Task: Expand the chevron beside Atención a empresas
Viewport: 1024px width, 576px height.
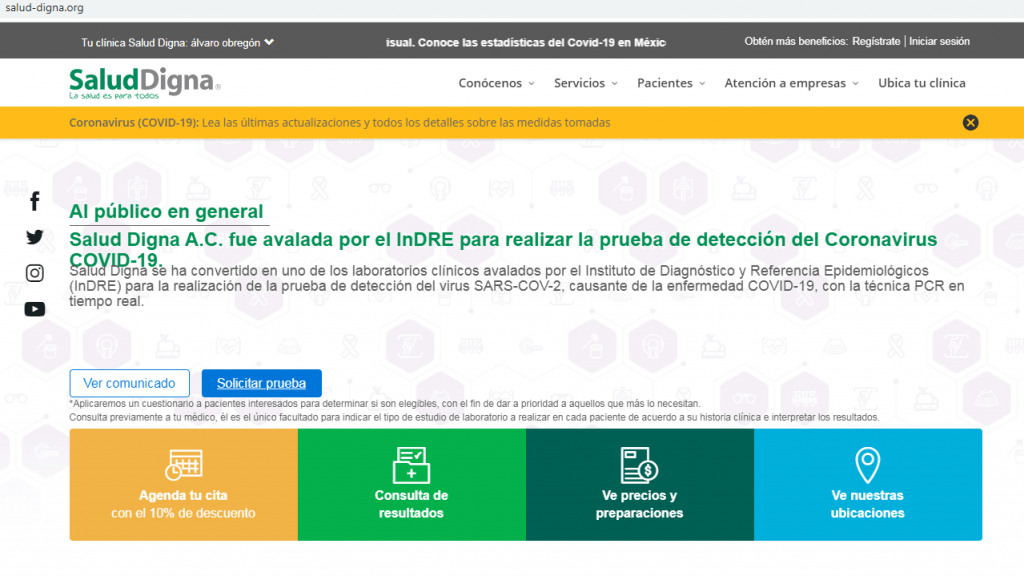Action: click(856, 84)
